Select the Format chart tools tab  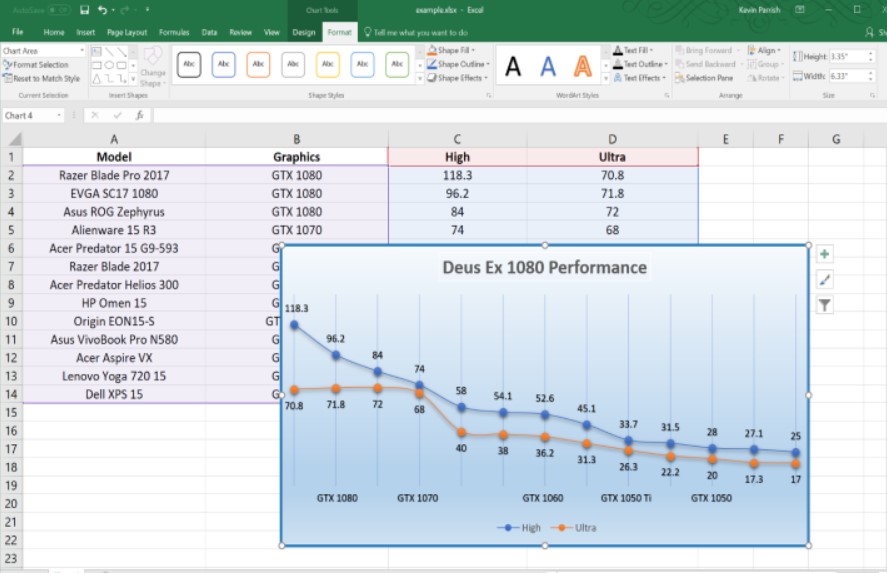[339, 32]
